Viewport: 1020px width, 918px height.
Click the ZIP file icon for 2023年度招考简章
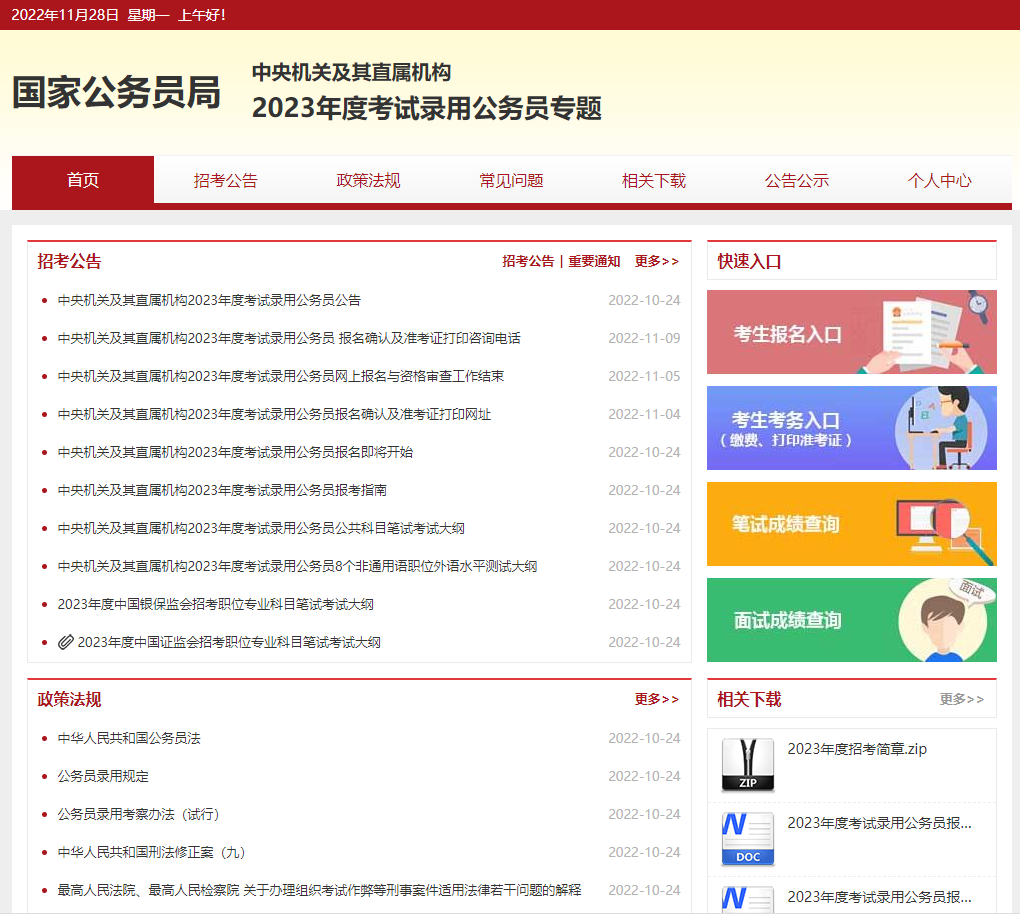tap(747, 765)
